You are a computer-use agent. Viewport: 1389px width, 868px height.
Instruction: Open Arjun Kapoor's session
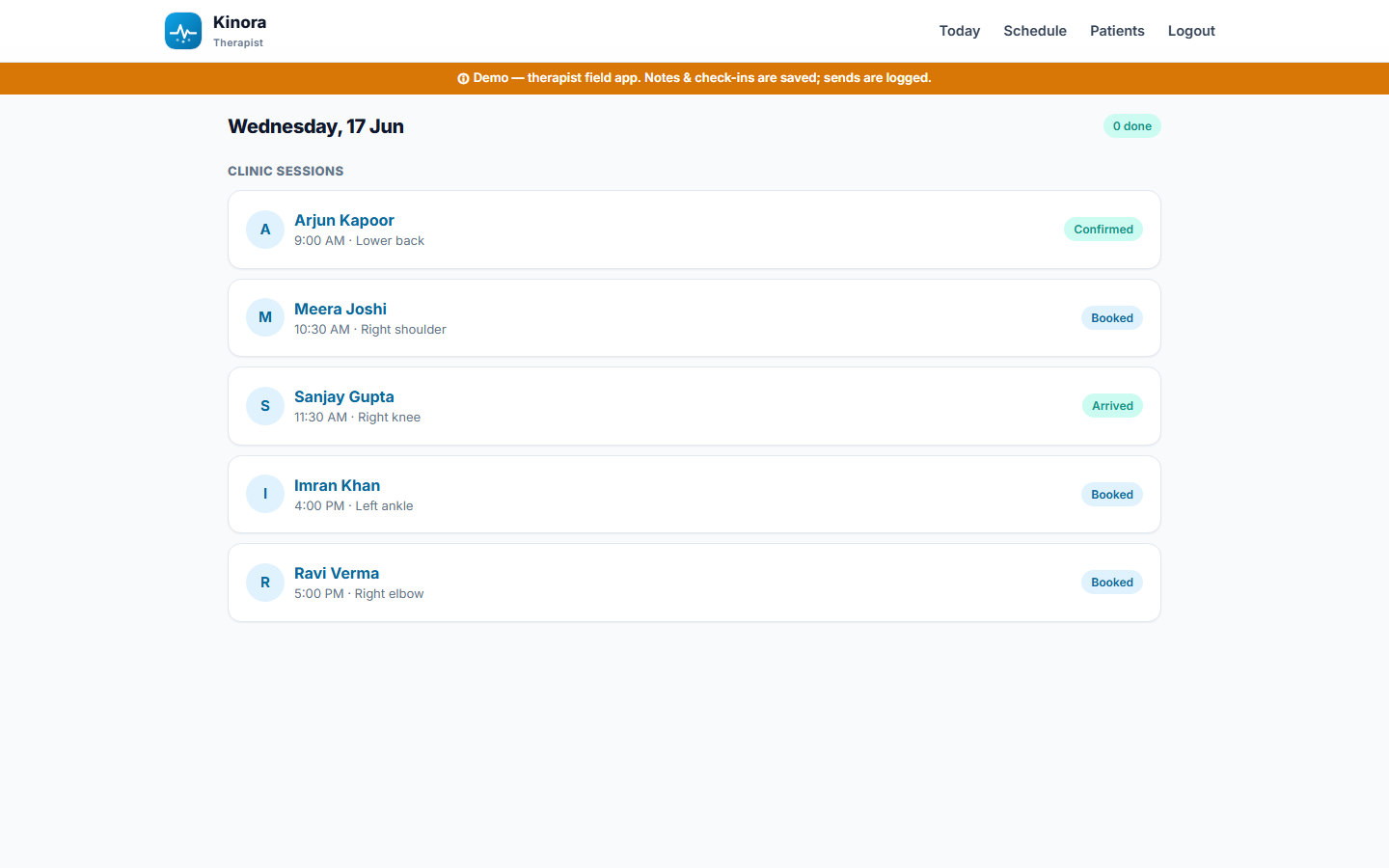(694, 230)
